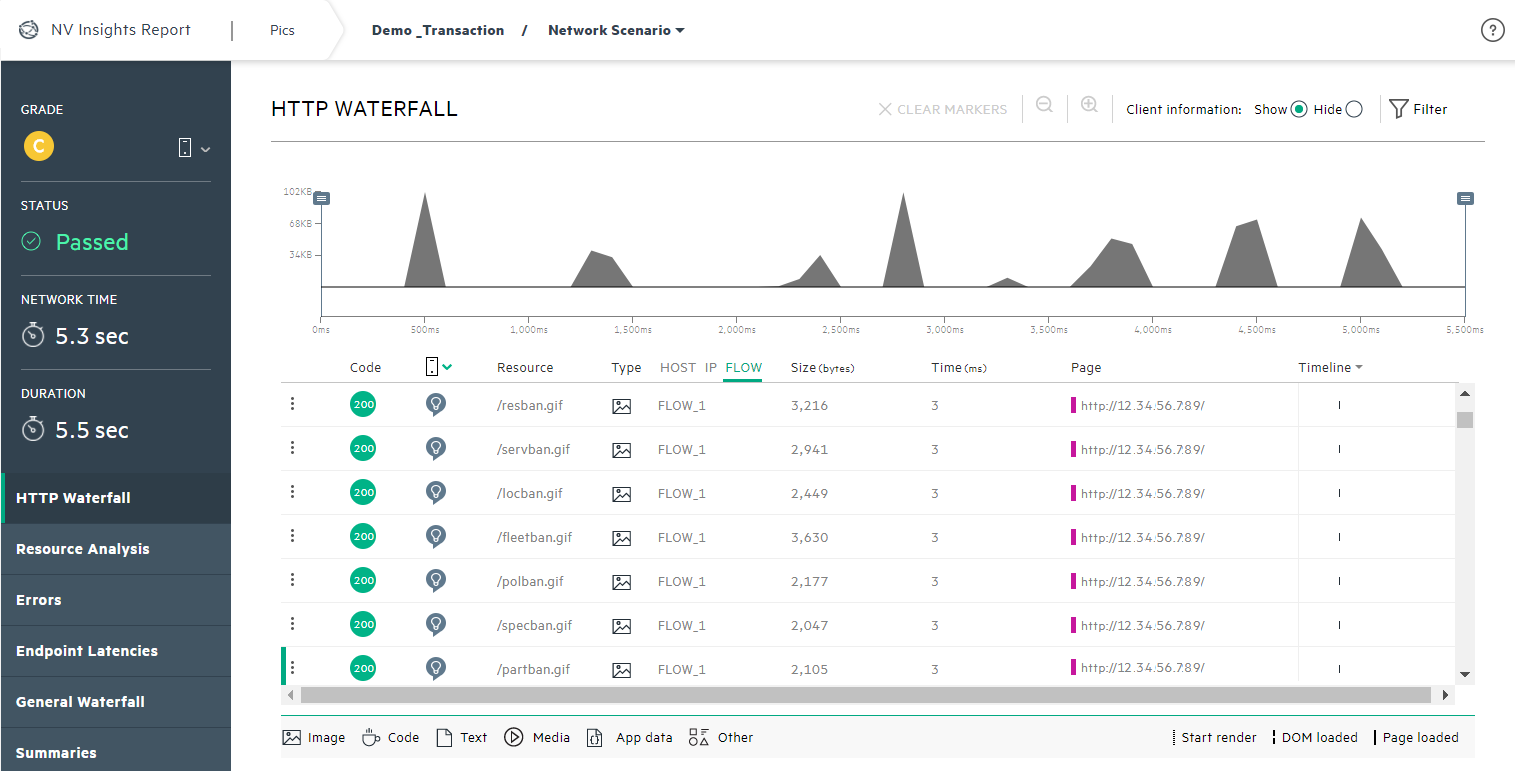
Task: Sort by the Timeline column dropdown
Action: click(x=1331, y=368)
